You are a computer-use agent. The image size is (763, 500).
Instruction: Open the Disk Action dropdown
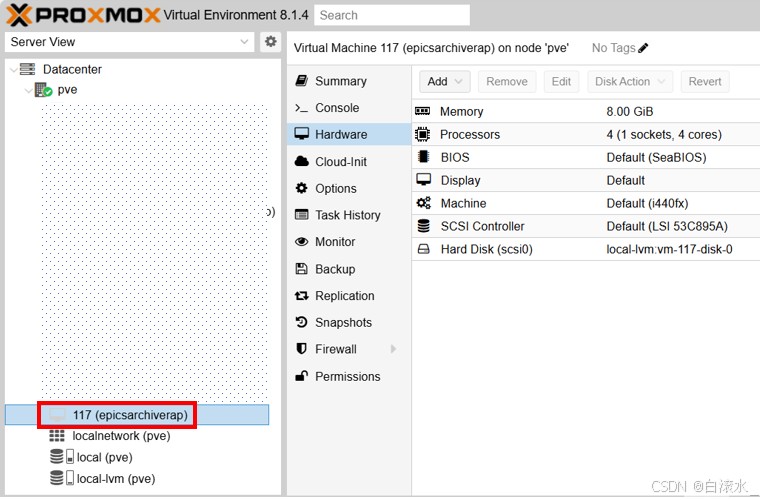coord(630,82)
